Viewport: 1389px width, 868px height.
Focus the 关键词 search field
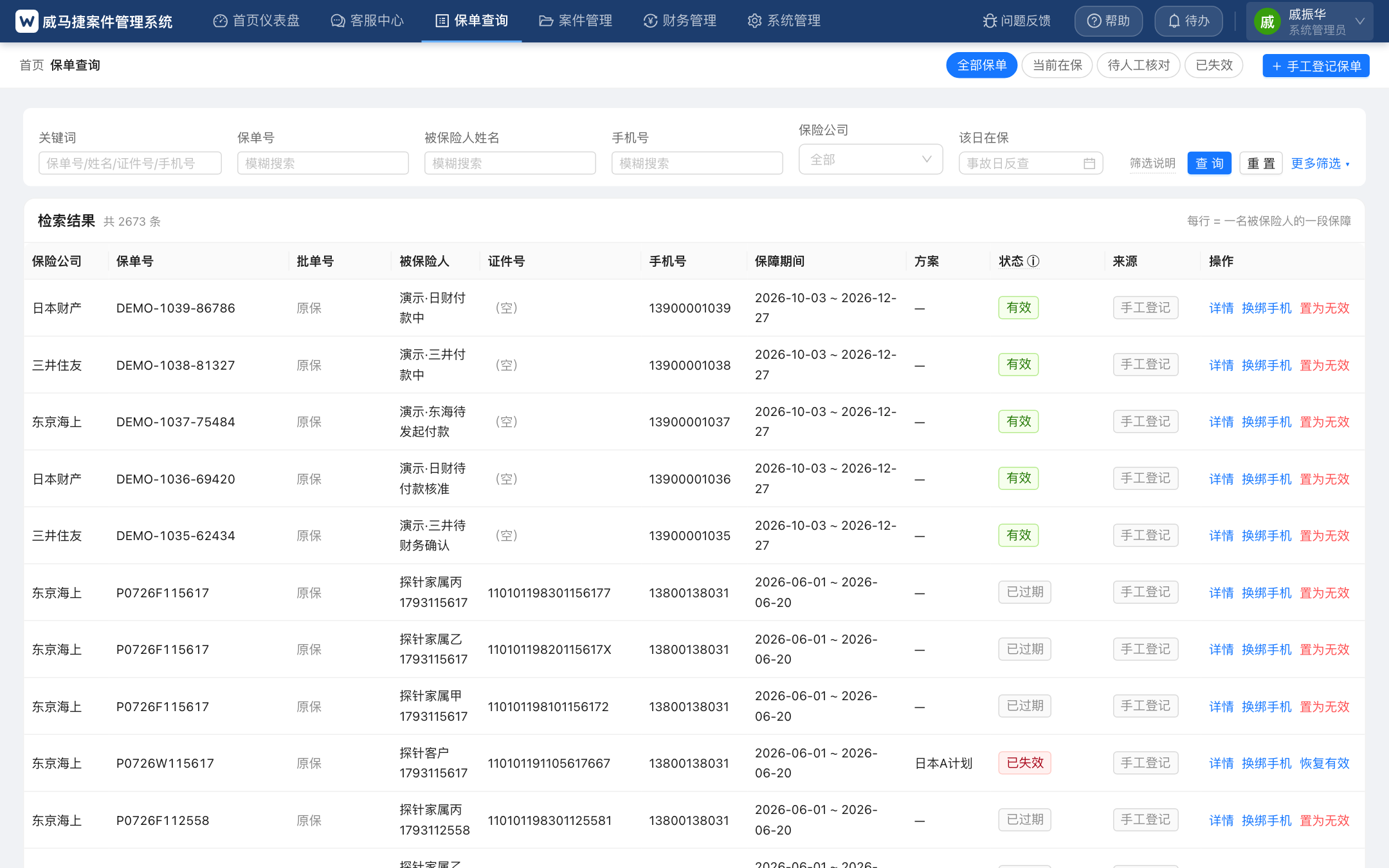[x=130, y=163]
